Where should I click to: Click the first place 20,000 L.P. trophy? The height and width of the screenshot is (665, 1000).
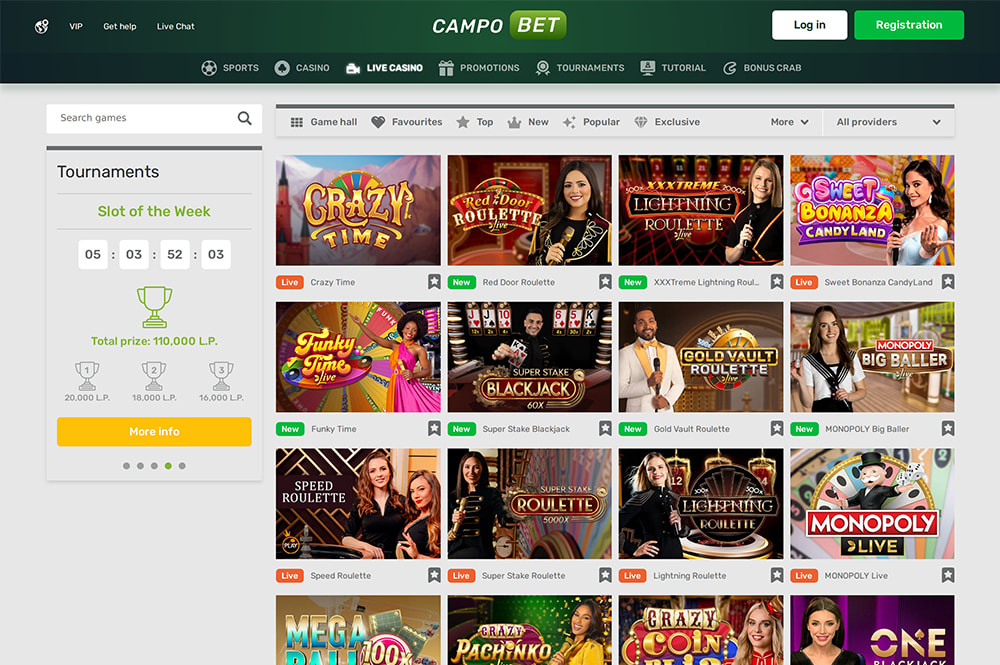(87, 376)
